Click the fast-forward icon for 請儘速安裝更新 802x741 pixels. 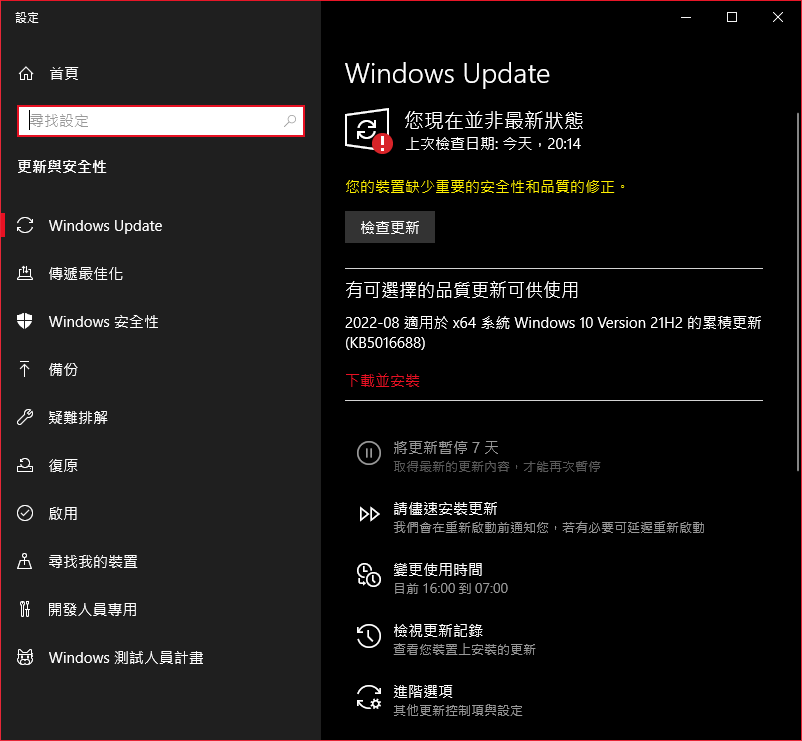369,514
